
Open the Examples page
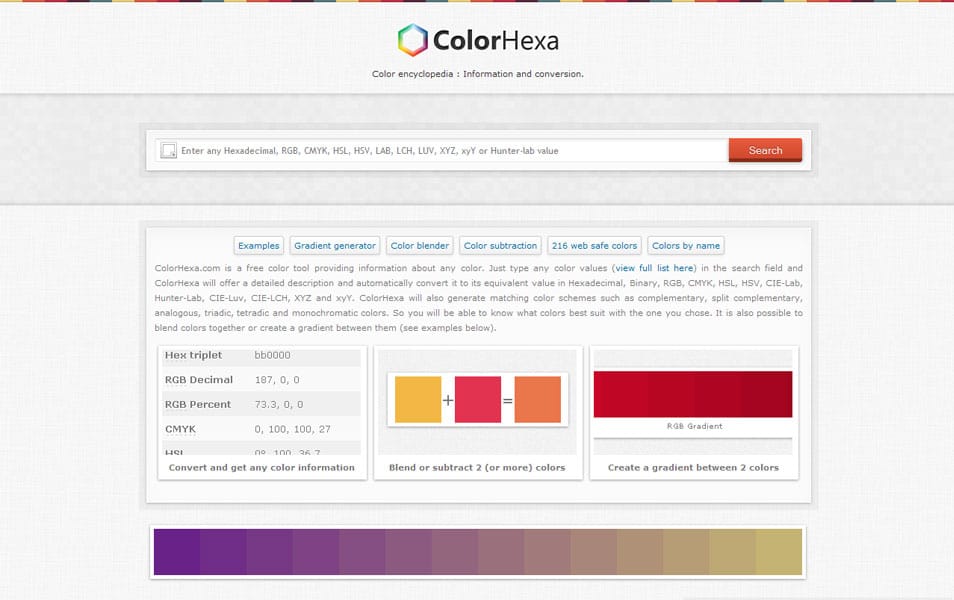(258, 245)
